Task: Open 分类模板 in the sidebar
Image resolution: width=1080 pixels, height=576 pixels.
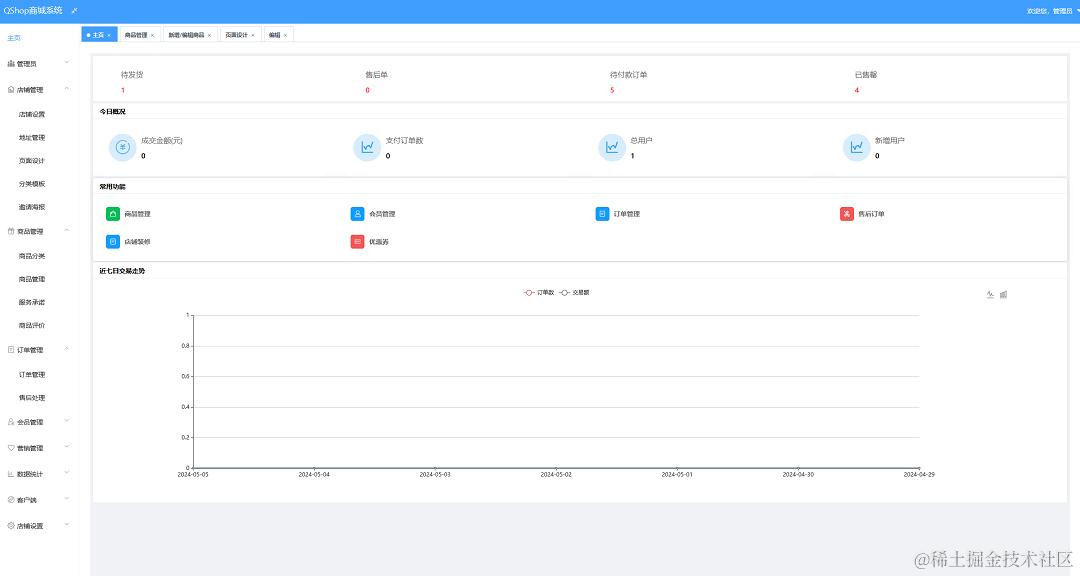Action: 32,184
